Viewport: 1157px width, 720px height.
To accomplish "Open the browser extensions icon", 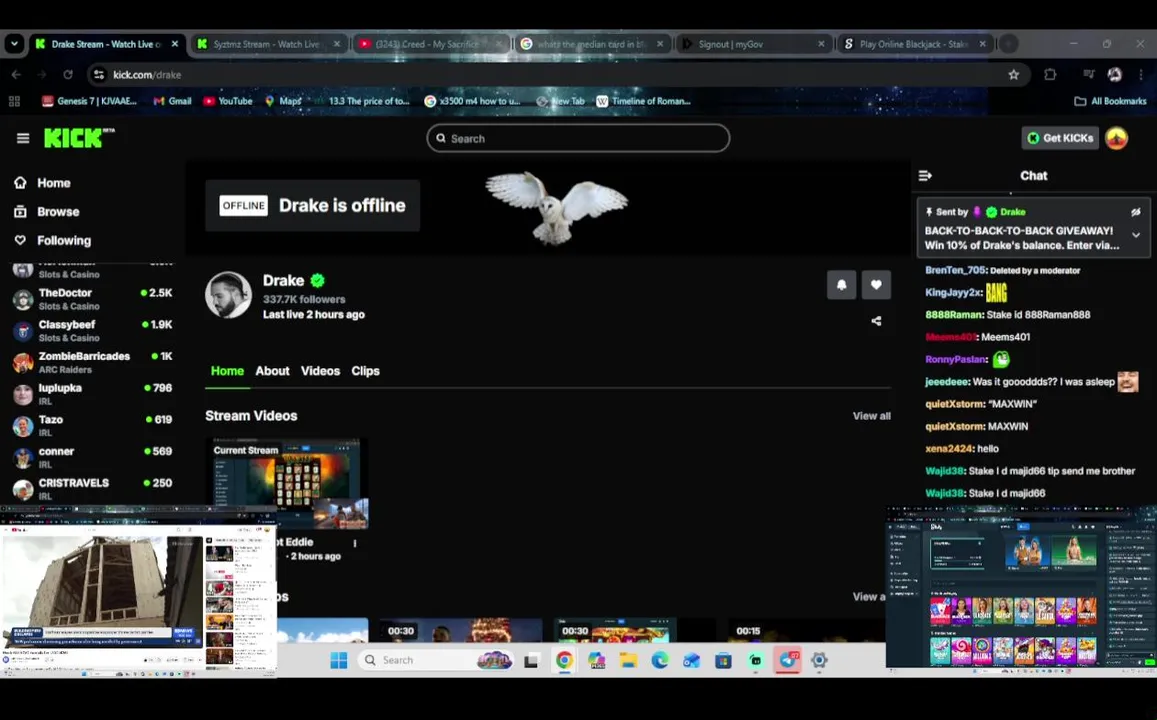I will click(1050, 75).
